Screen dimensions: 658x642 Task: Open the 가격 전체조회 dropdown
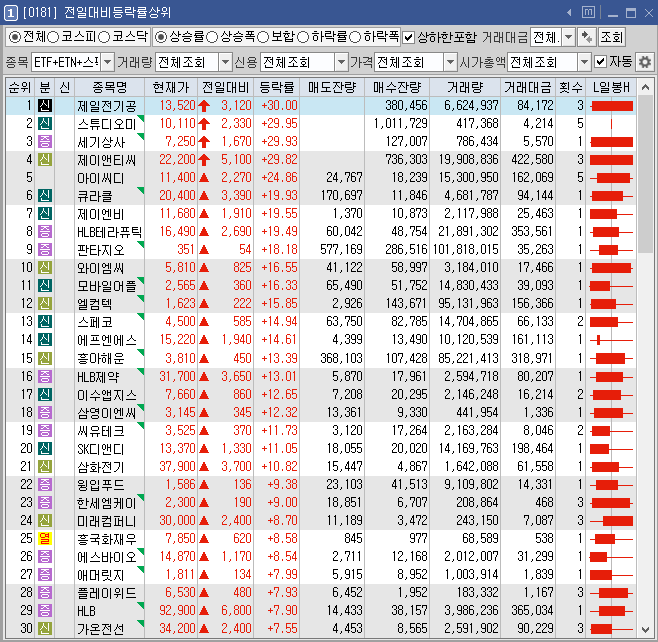(x=450, y=63)
